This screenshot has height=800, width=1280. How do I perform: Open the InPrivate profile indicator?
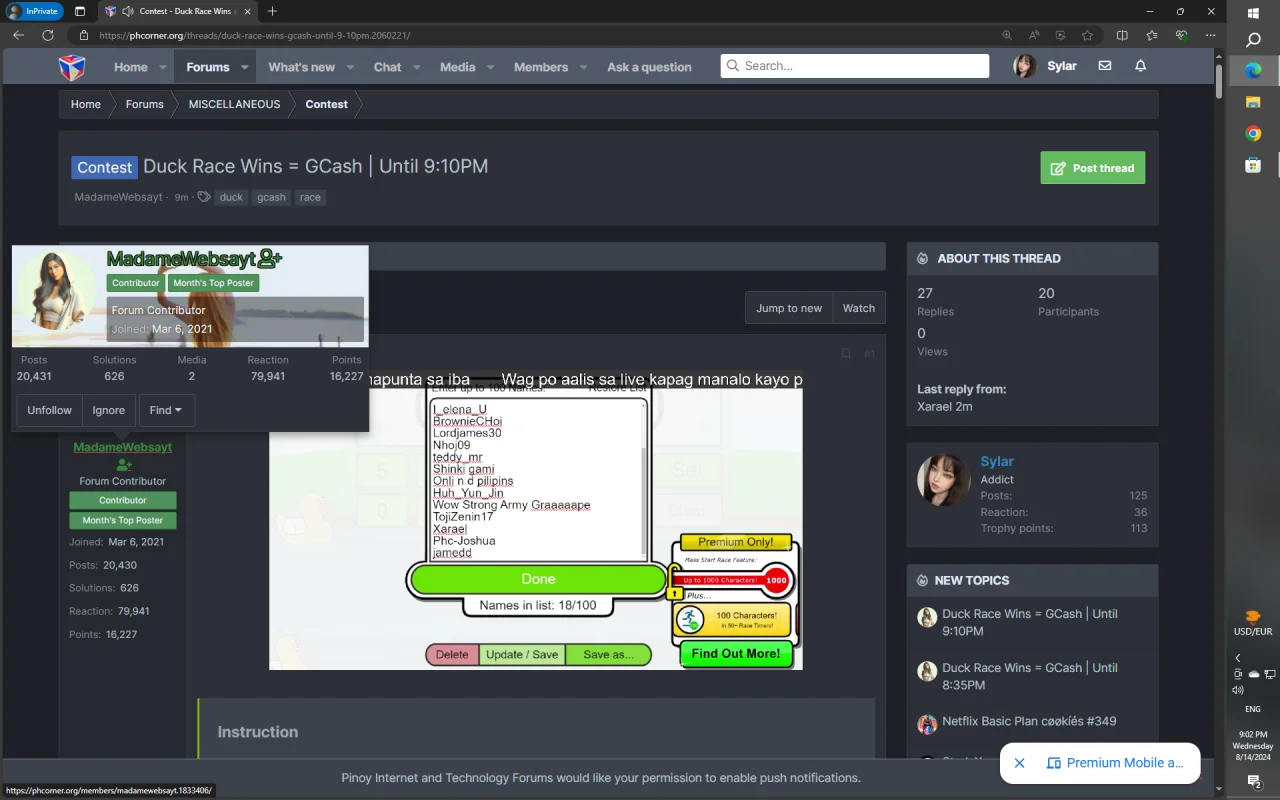pyautogui.click(x=35, y=11)
